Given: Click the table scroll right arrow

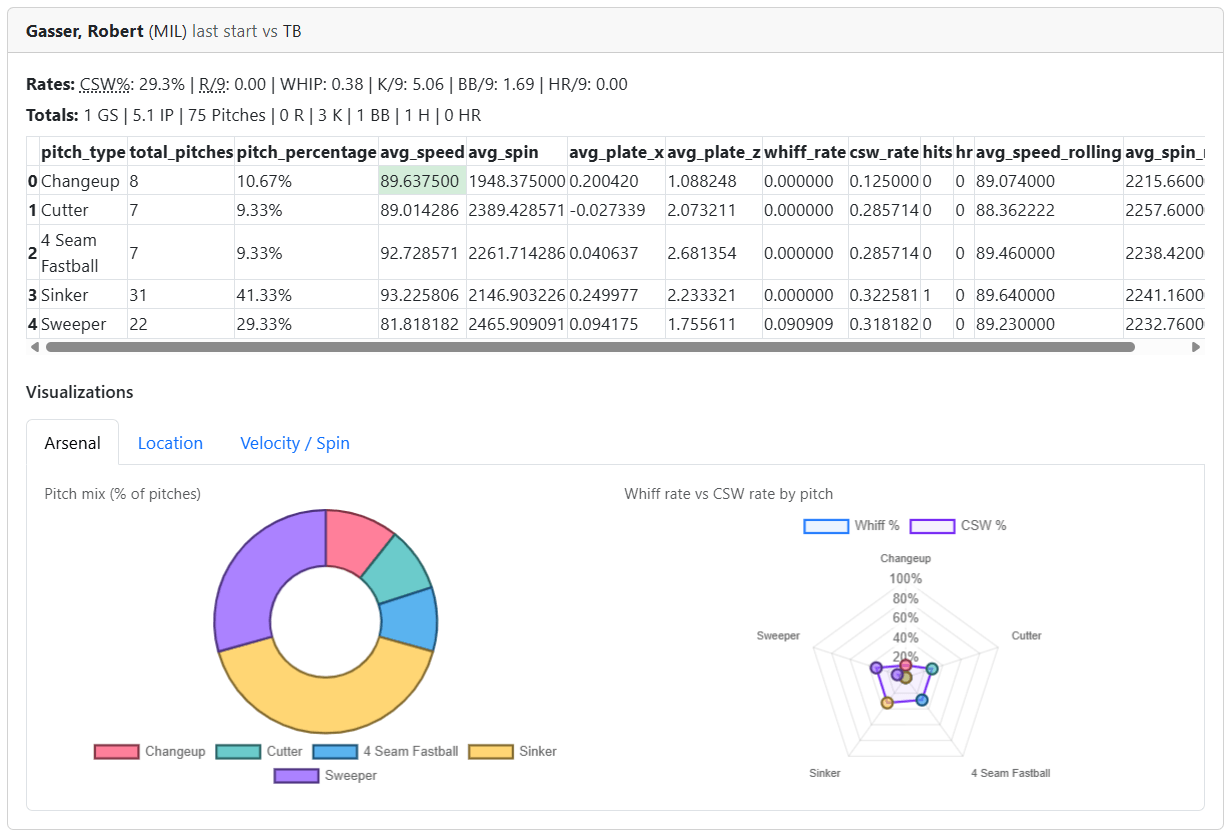Looking at the screenshot, I should coord(1195,347).
